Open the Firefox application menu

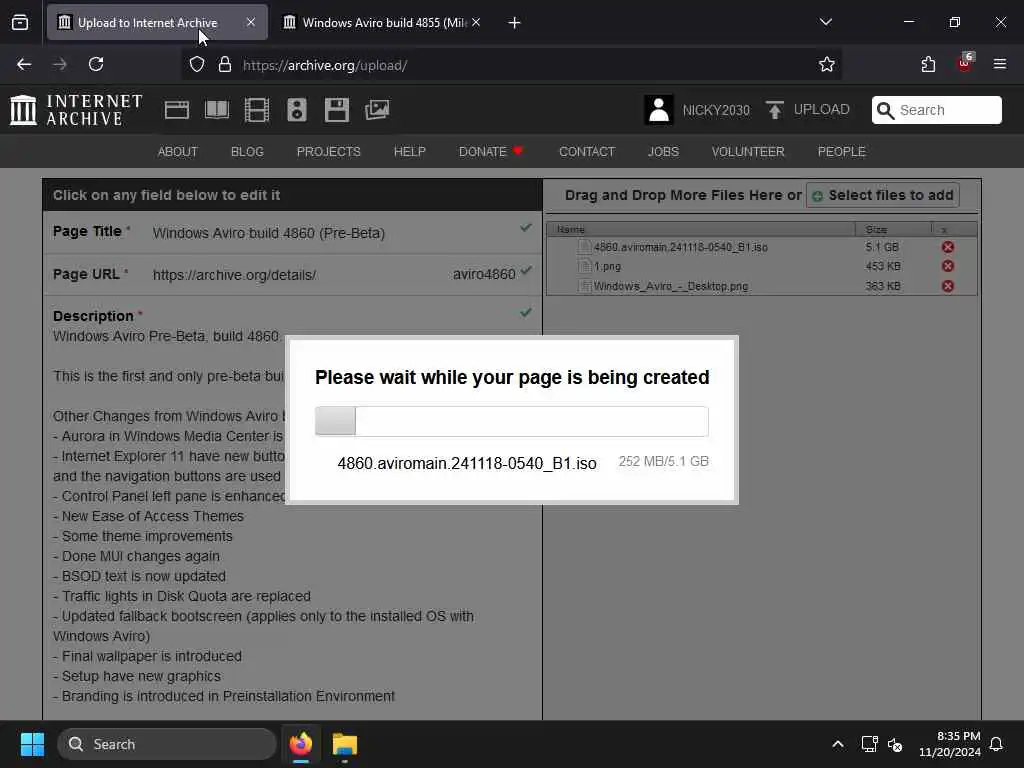pyautogui.click(x=1000, y=64)
